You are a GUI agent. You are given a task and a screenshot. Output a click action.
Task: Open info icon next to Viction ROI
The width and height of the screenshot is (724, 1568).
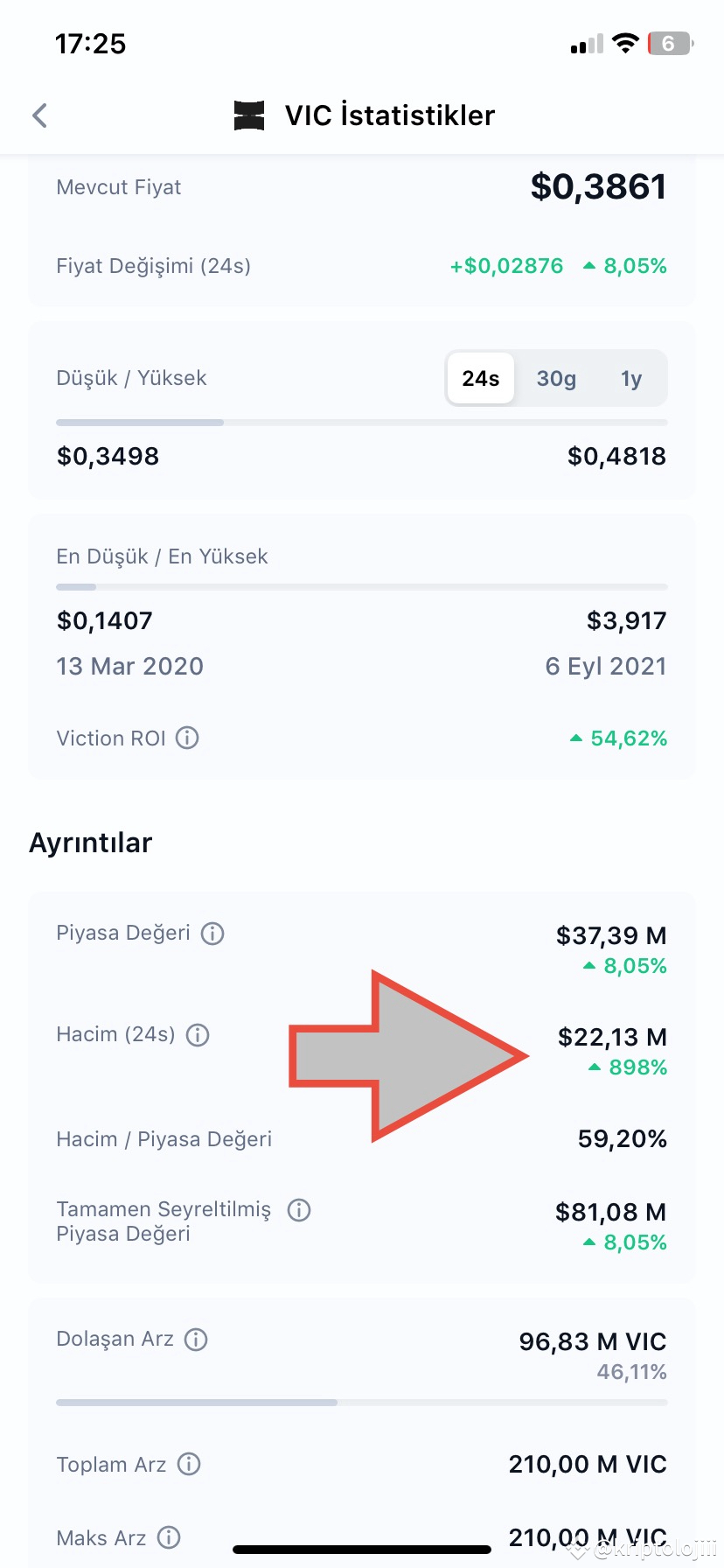187,738
